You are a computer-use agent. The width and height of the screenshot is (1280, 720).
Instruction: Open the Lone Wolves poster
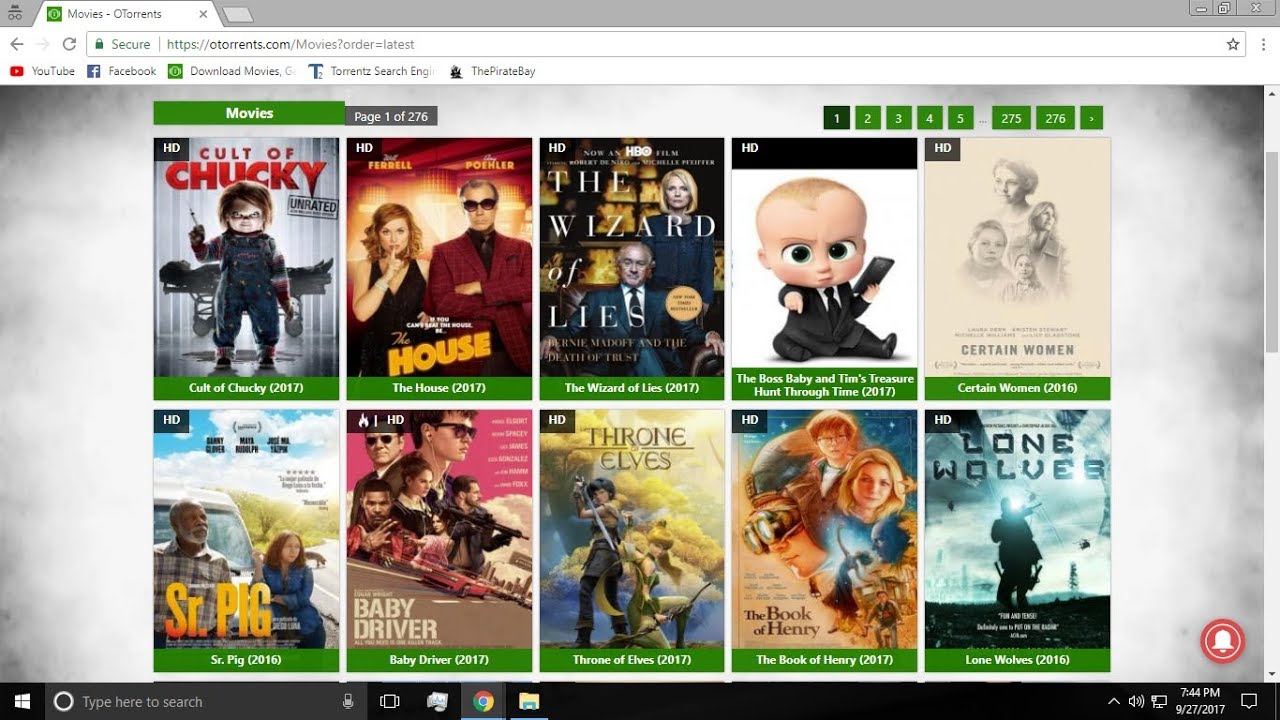1017,529
